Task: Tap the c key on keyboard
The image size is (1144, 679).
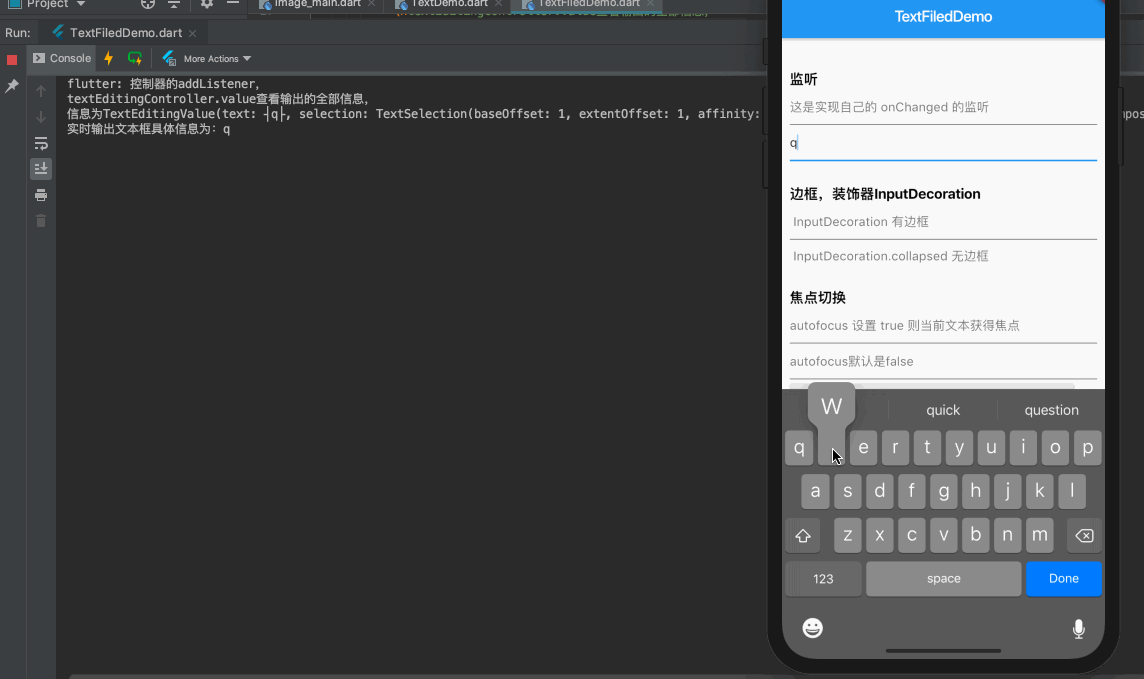Action: tap(911, 535)
